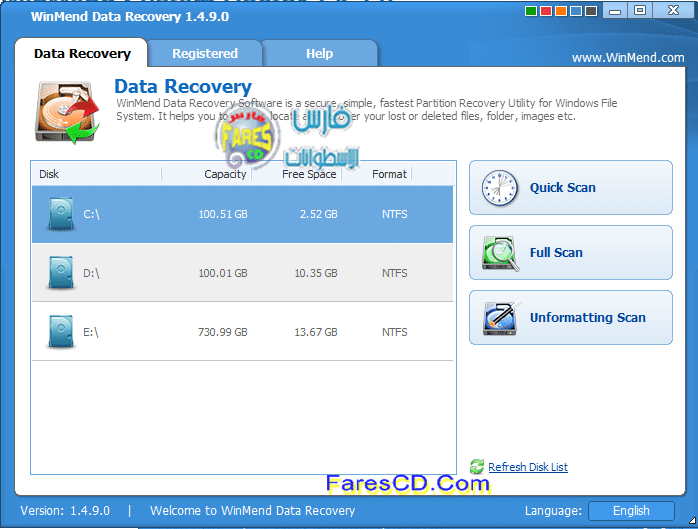This screenshot has width=698, height=529.
Task: Click the NTFS format cell for E:\
Action: pyautogui.click(x=394, y=332)
